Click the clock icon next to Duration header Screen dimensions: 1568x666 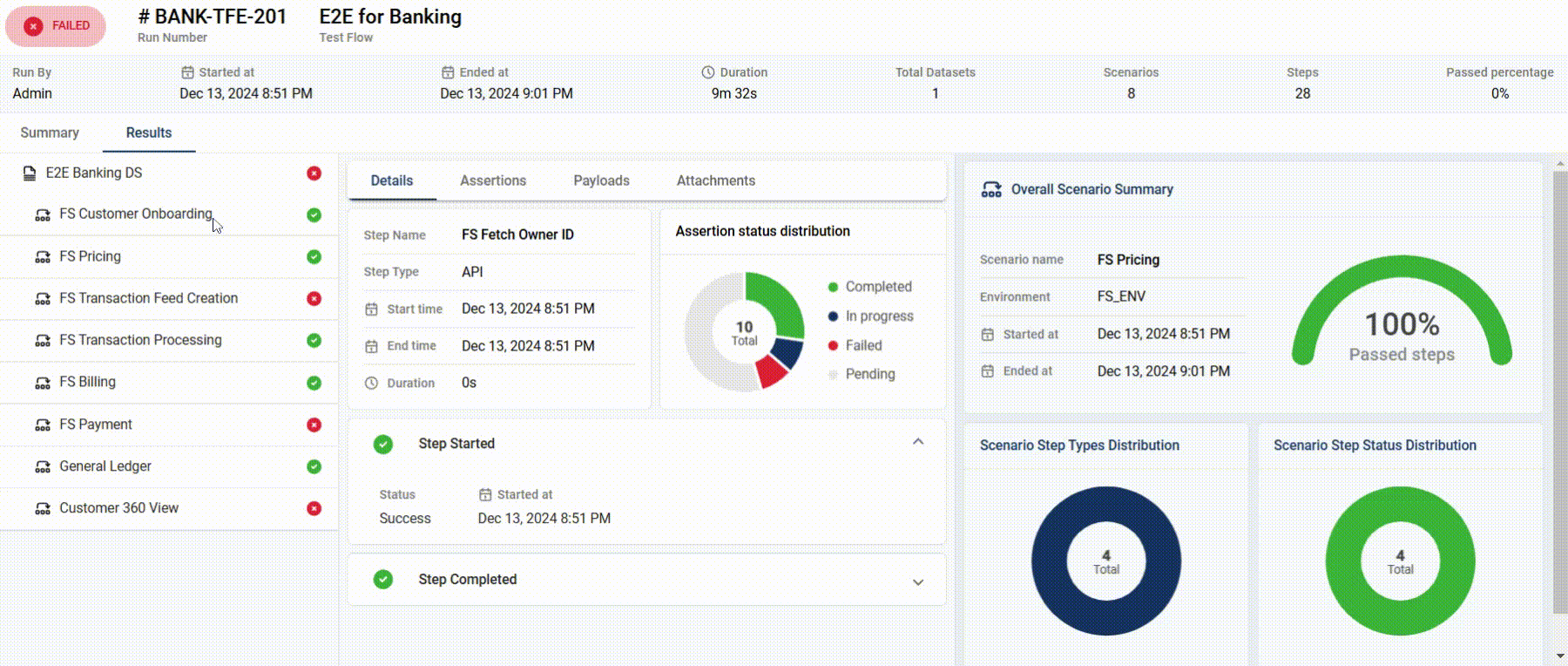(708, 72)
